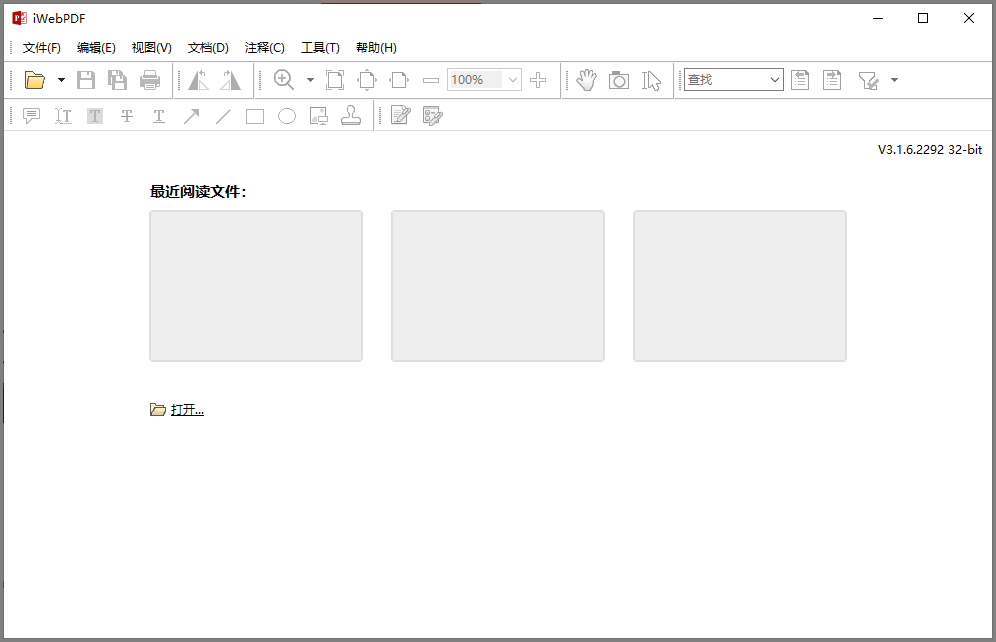Rotate page counterclockwise
This screenshot has width=996, height=642.
(x=198, y=80)
